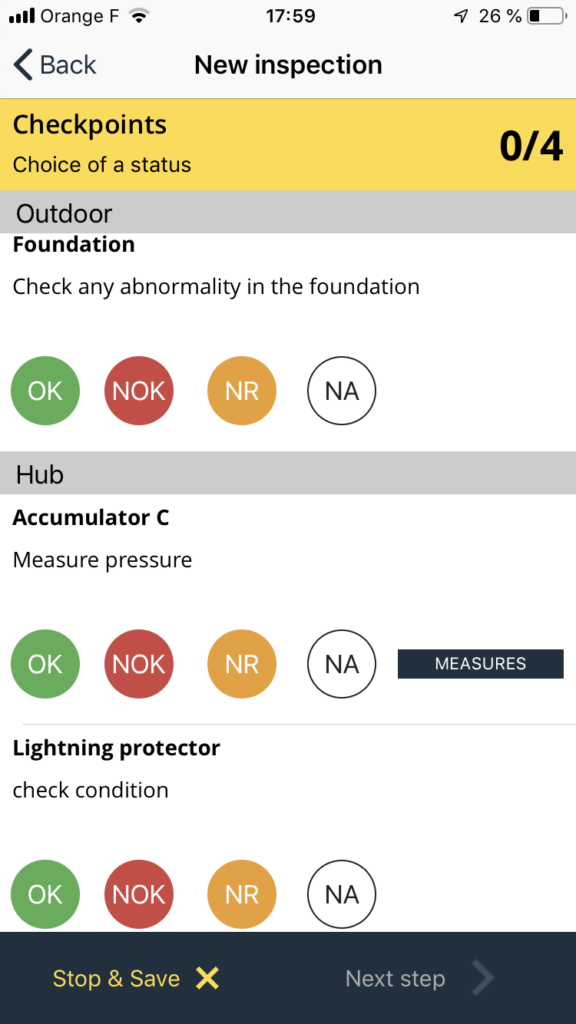Select NA for Lightning protector
The height and width of the screenshot is (1024, 576).
(x=342, y=894)
